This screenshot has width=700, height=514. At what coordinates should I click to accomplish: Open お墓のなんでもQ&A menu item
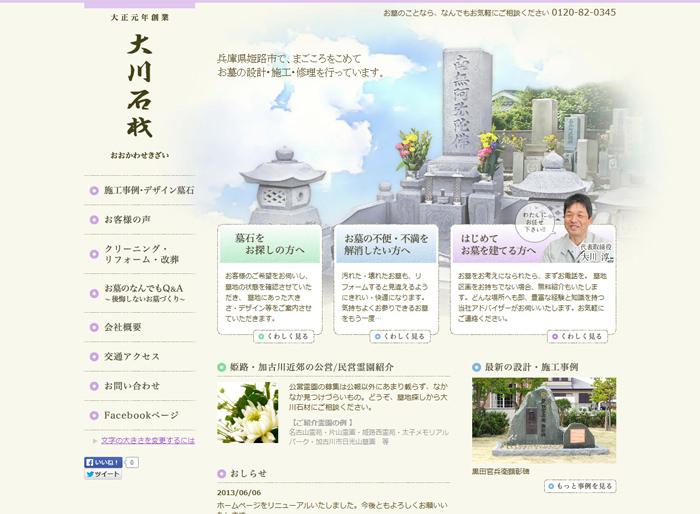(139, 293)
